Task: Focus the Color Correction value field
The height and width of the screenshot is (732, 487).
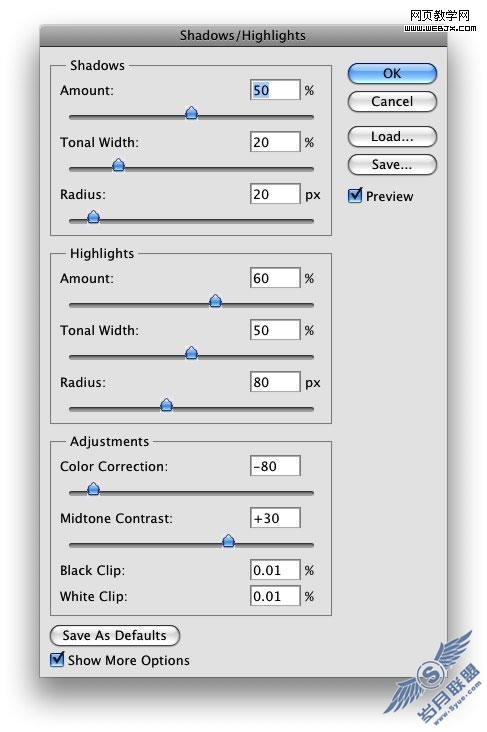Action: [x=275, y=466]
